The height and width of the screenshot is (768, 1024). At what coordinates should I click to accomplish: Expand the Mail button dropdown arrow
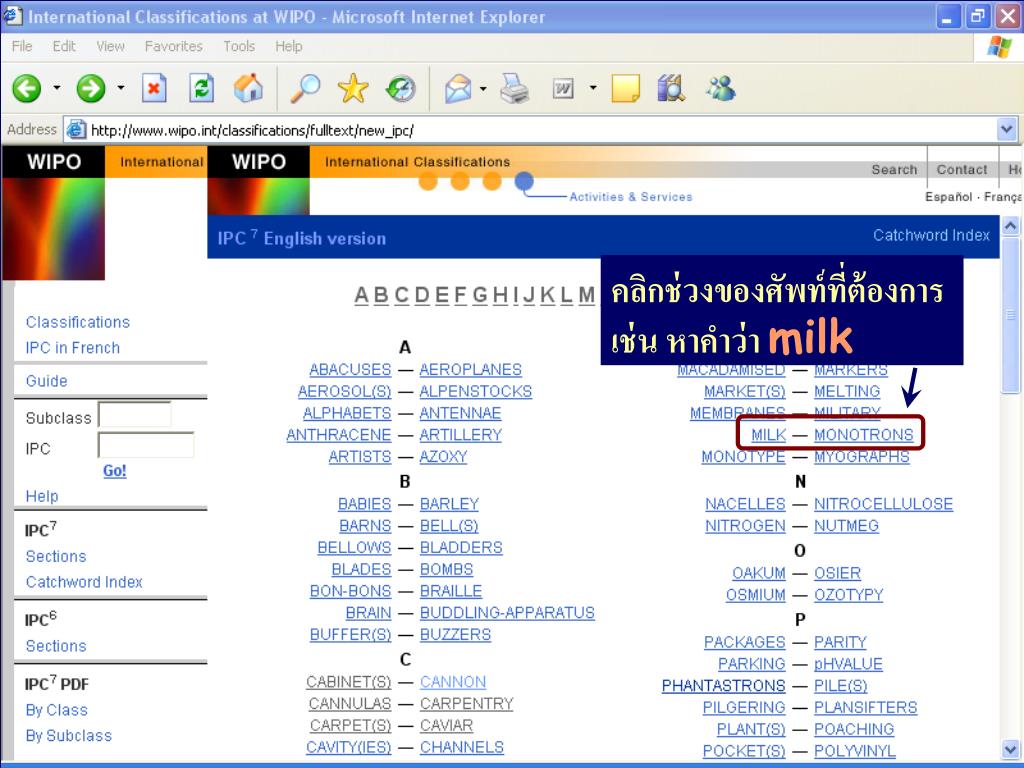tap(483, 88)
